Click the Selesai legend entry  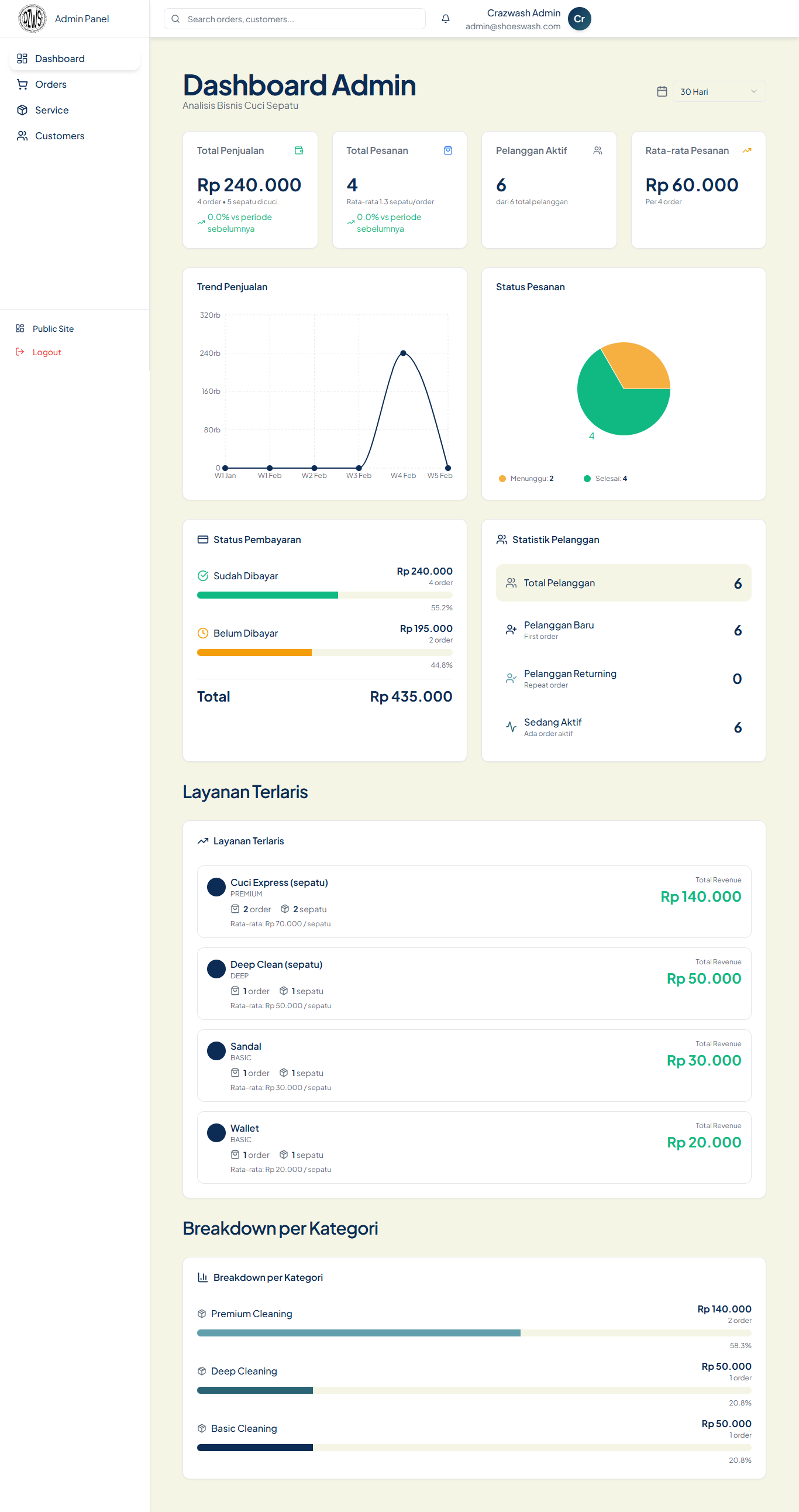[x=605, y=479]
